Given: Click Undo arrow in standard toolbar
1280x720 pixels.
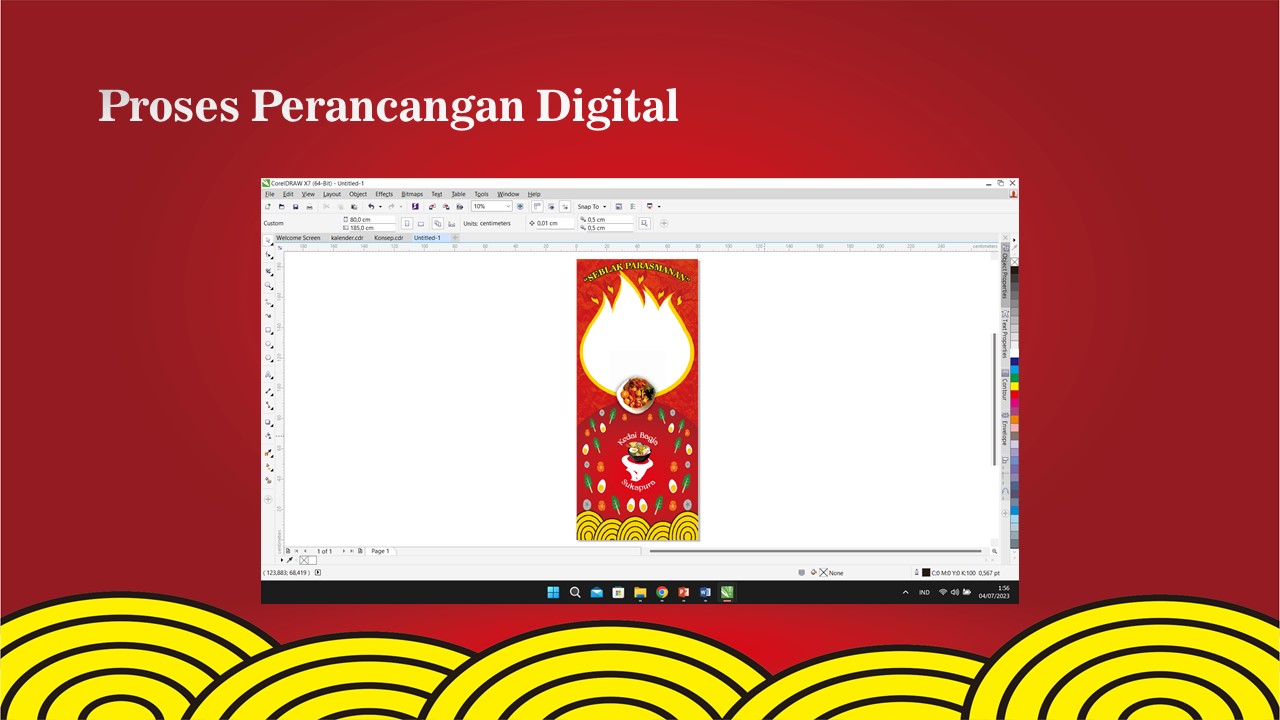Looking at the screenshot, I should [x=371, y=206].
